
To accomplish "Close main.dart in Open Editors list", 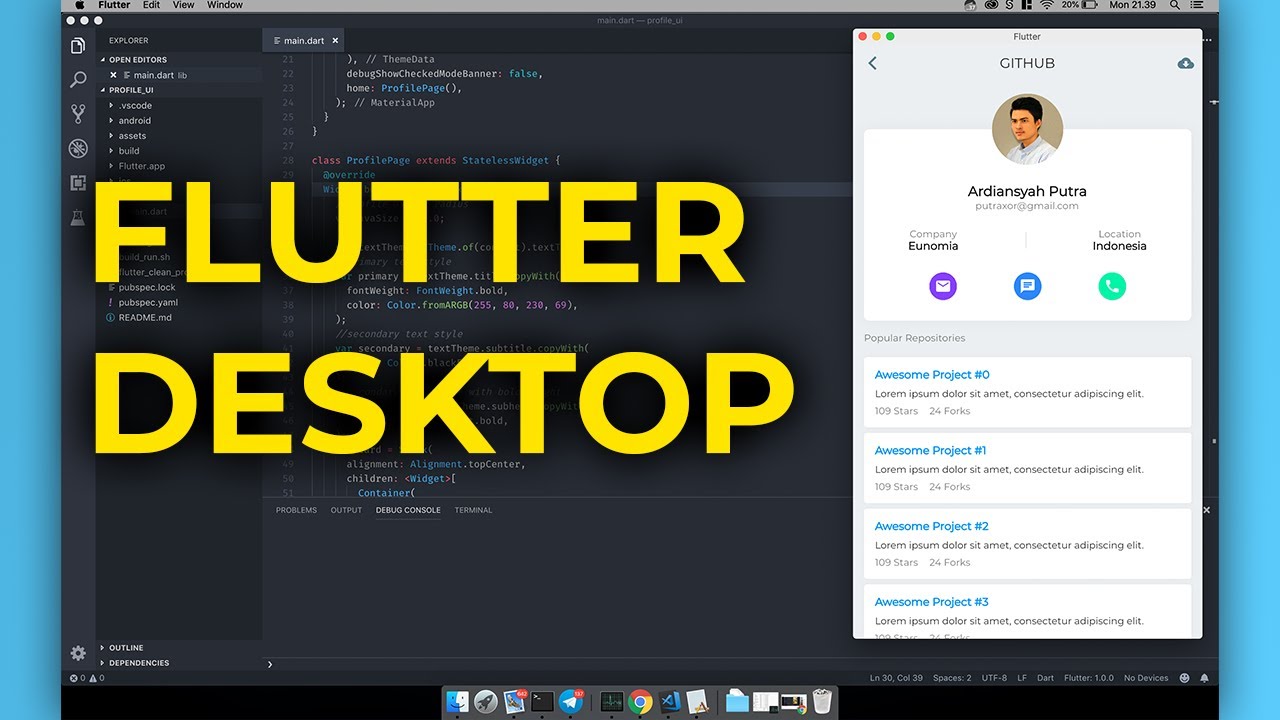I will point(113,75).
